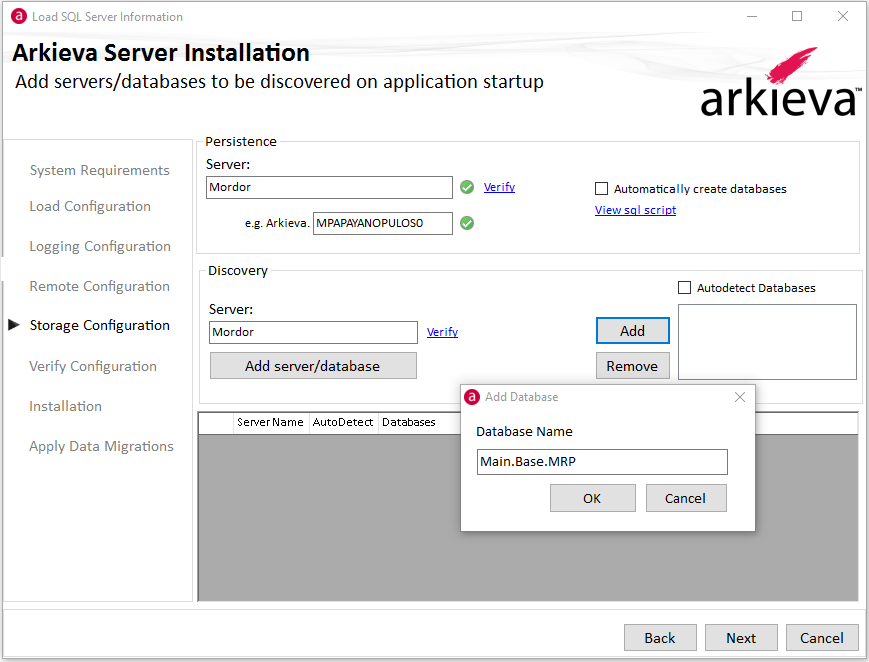
Task: Click the Arkieva logo in the header
Action: click(x=780, y=82)
